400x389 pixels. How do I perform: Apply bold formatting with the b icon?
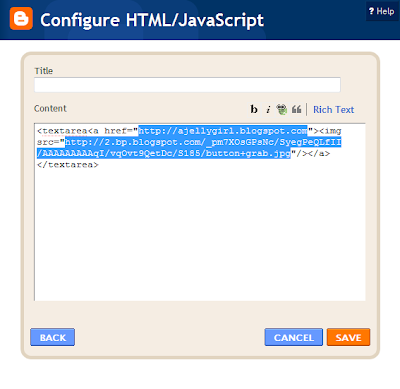[x=254, y=109]
